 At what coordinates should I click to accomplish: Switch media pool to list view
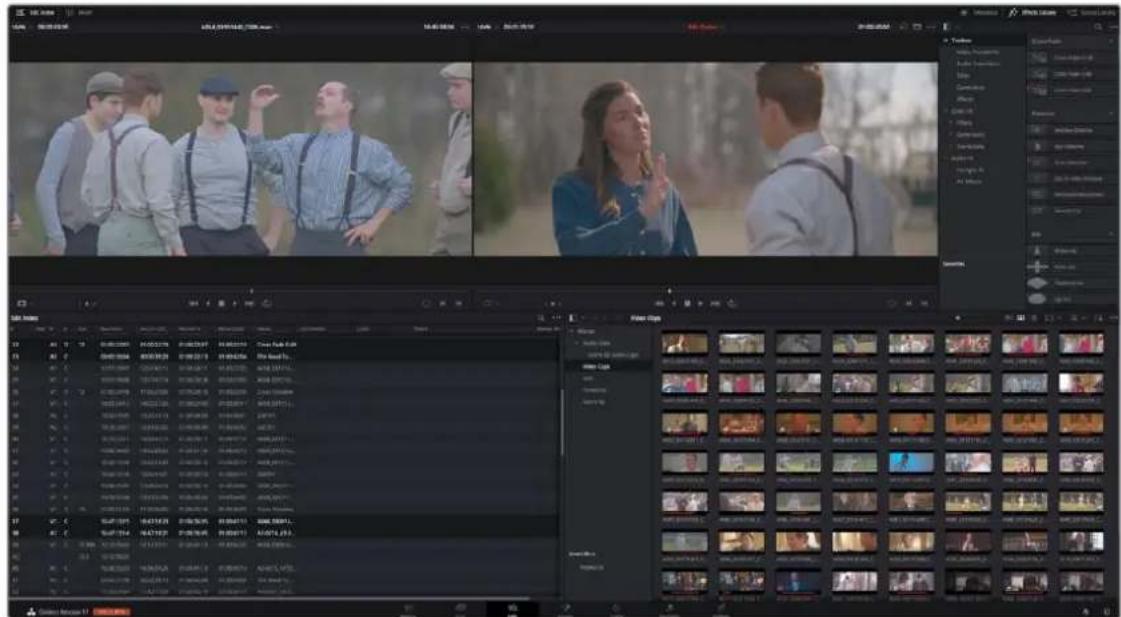point(1034,318)
